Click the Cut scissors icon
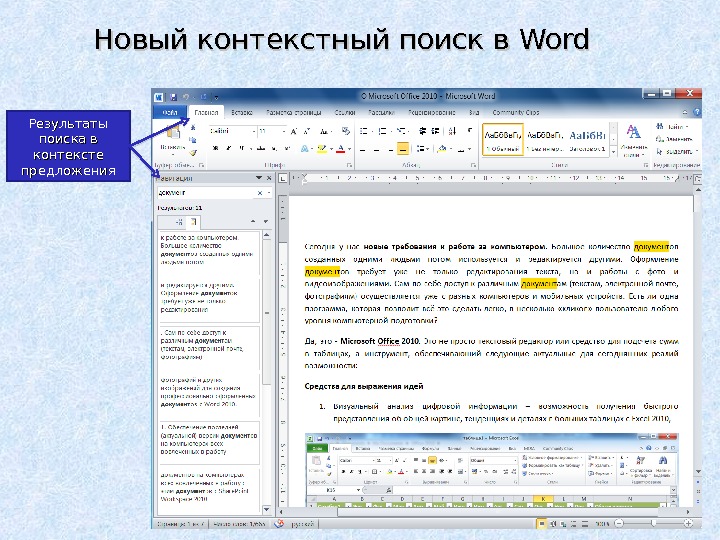 click(x=193, y=127)
